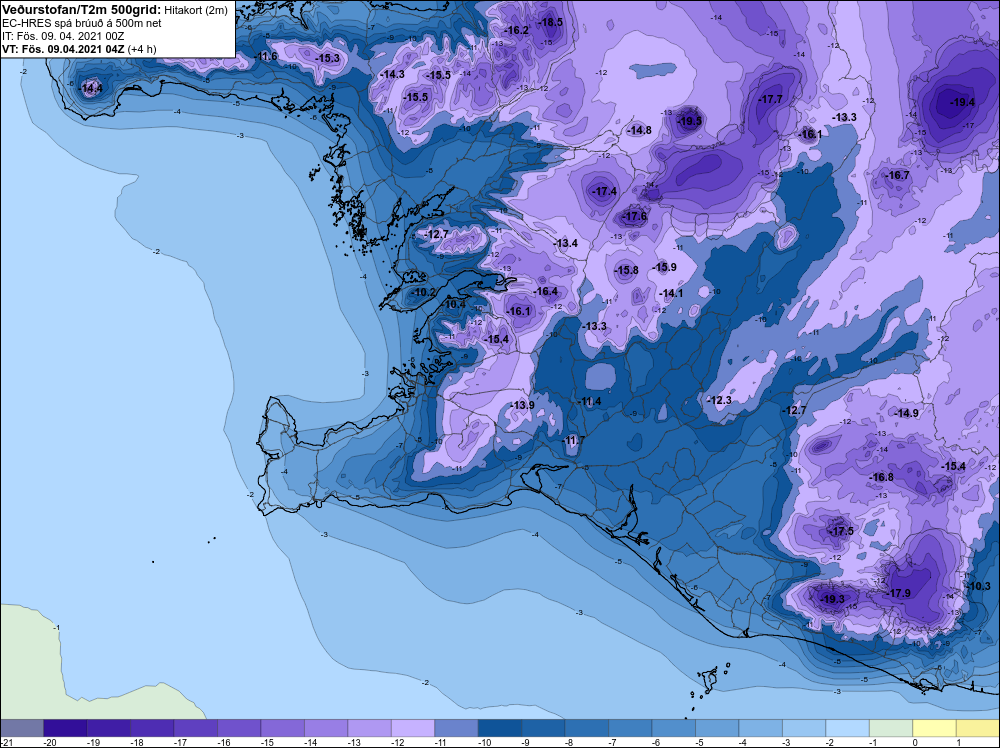Choose the legend swatch between -5 and -4

(717, 728)
